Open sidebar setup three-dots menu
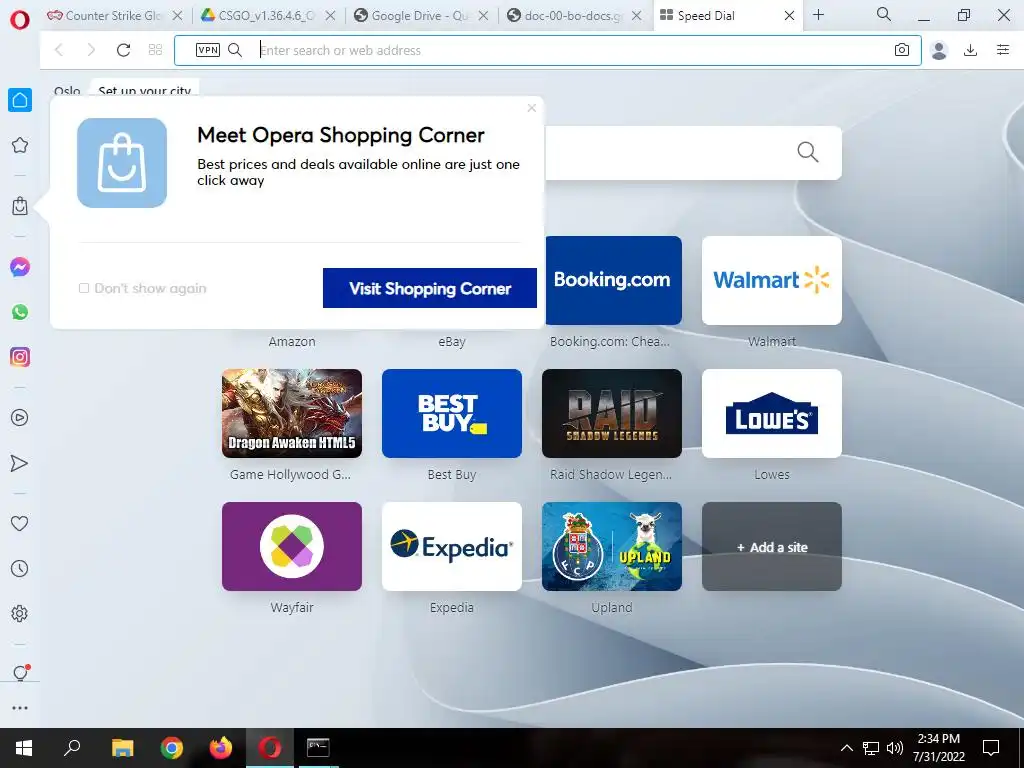Screen dimensions: 1024x768 coord(20,708)
